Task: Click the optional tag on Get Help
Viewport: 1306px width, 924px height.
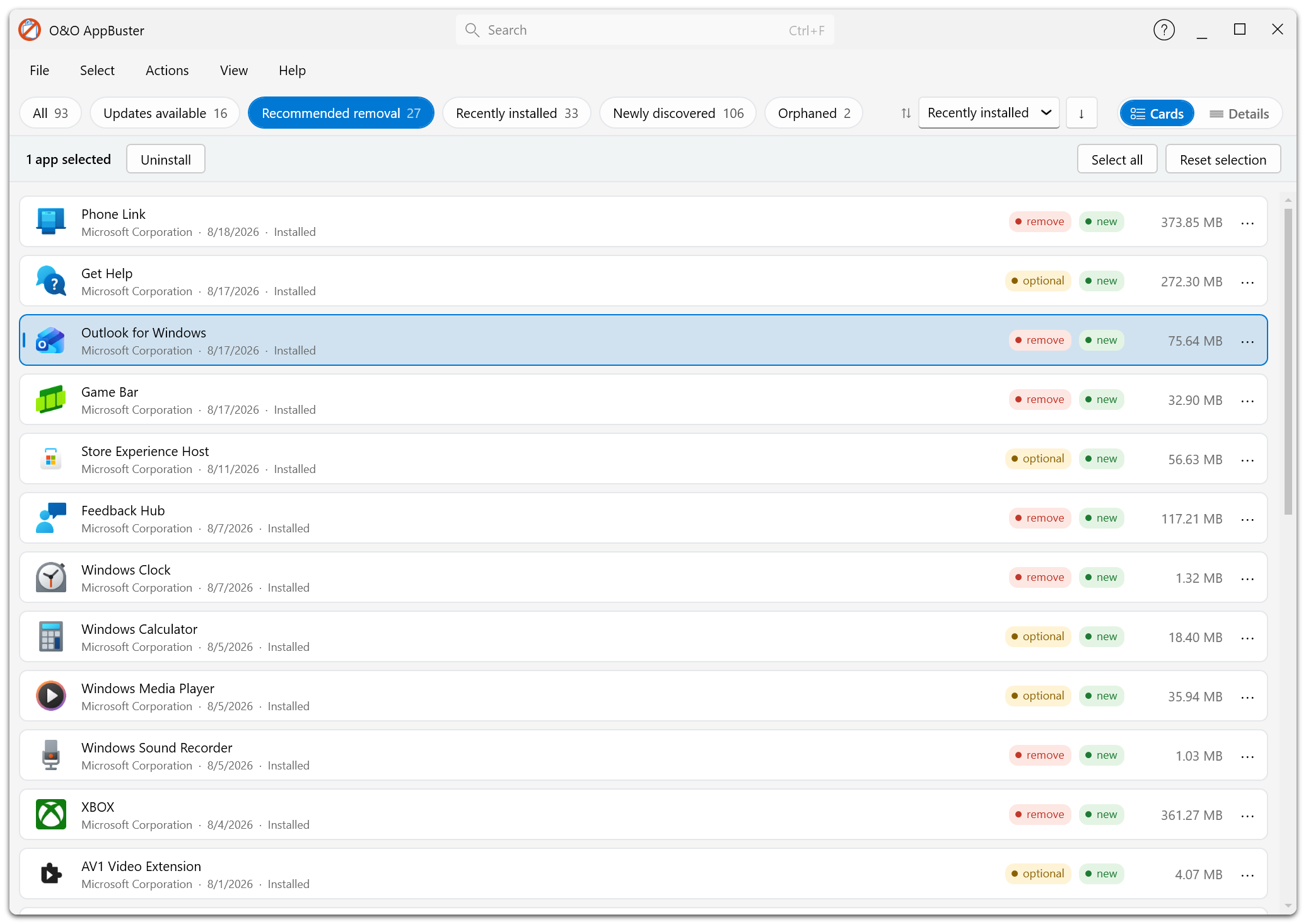Action: coord(1038,281)
